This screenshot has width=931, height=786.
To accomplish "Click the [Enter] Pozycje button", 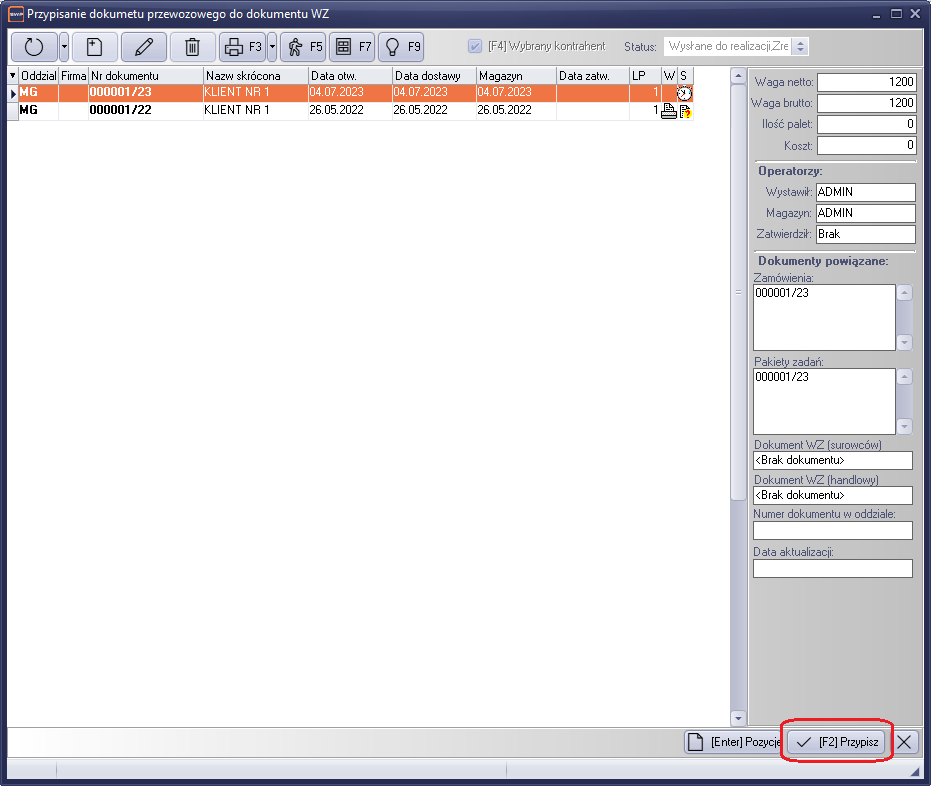I will tap(734, 742).
